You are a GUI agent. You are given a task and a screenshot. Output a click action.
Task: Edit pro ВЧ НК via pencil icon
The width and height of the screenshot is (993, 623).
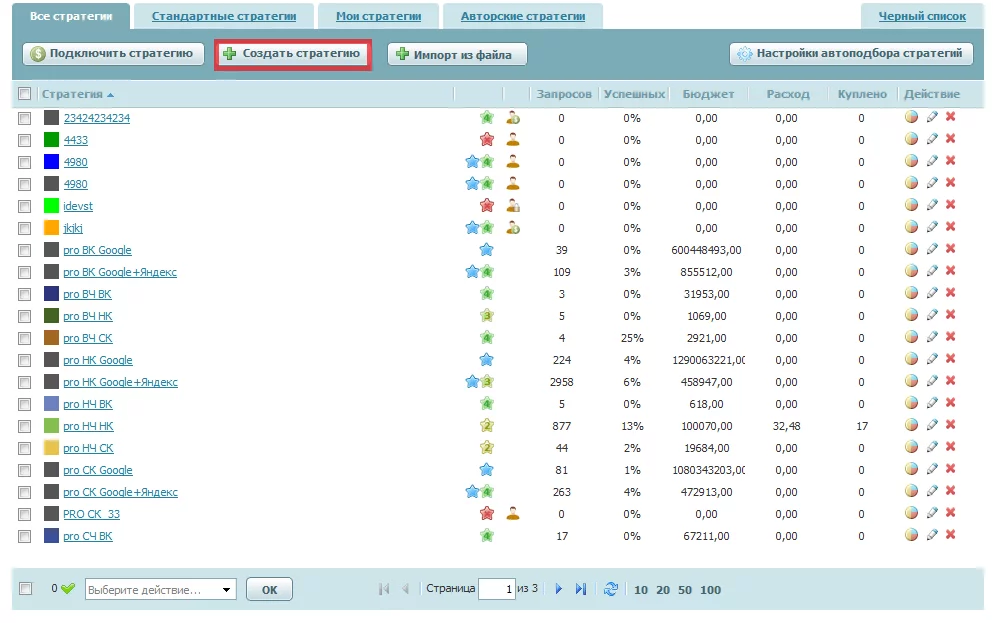[932, 315]
